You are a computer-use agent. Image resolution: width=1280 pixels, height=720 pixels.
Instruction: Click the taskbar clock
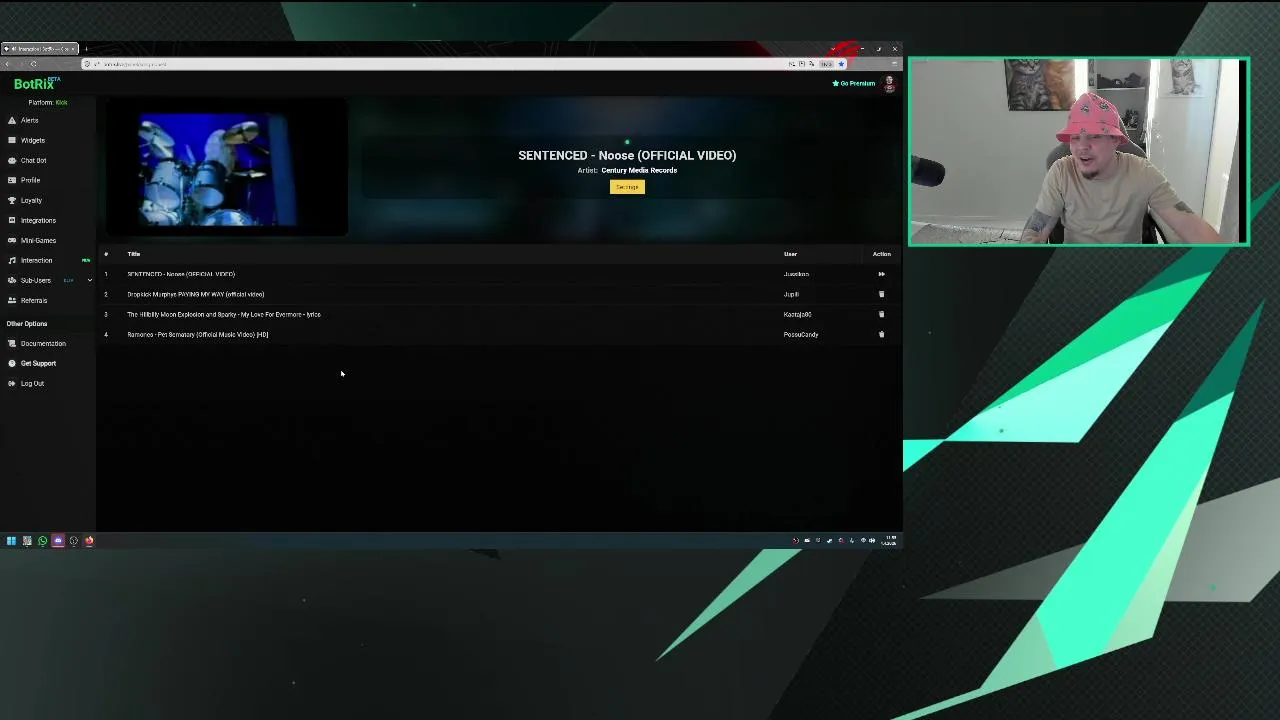[890, 540]
